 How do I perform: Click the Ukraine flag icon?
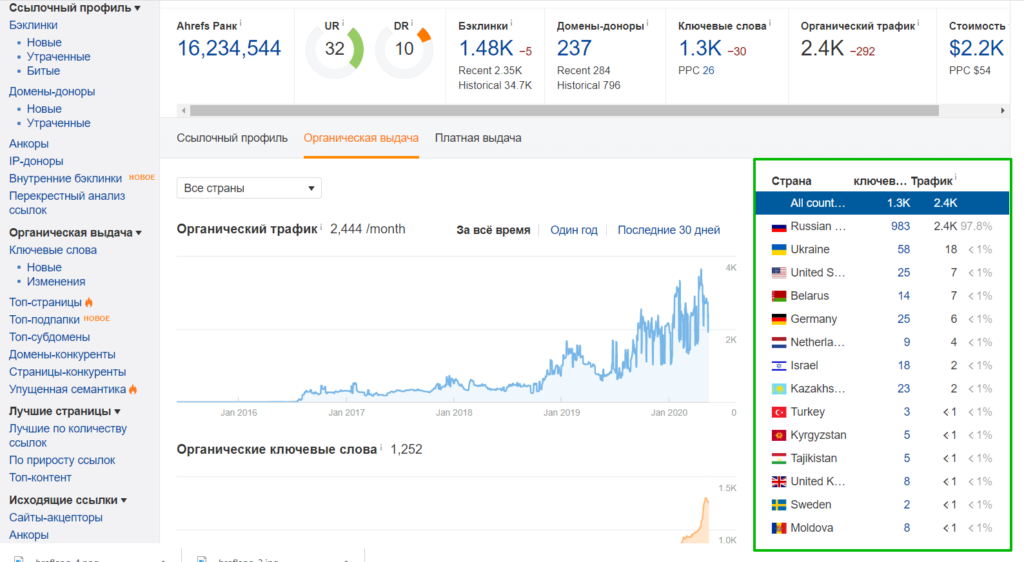(778, 250)
